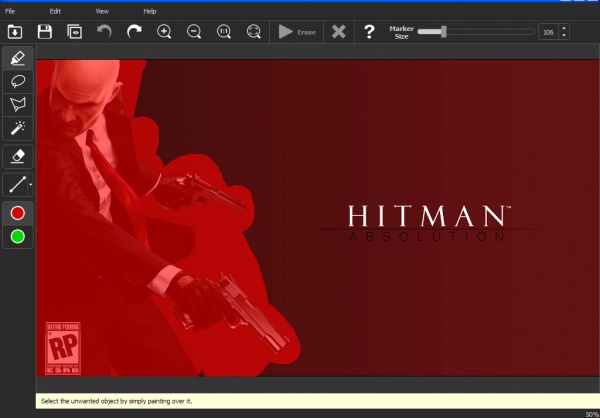Set zoom to 1:1 actual size
The height and width of the screenshot is (418, 600).
[224, 32]
